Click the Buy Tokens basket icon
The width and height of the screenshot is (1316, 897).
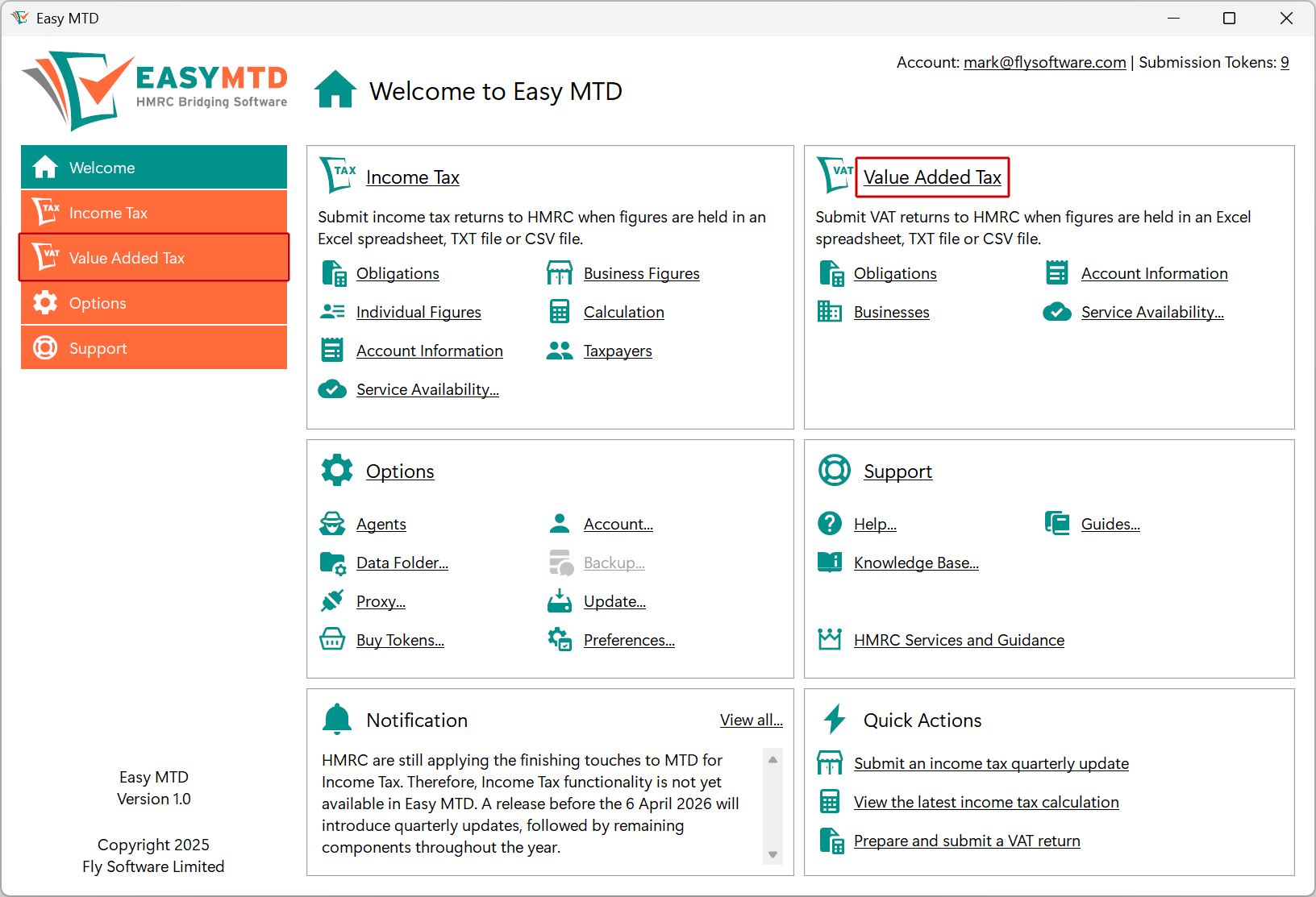click(x=333, y=639)
